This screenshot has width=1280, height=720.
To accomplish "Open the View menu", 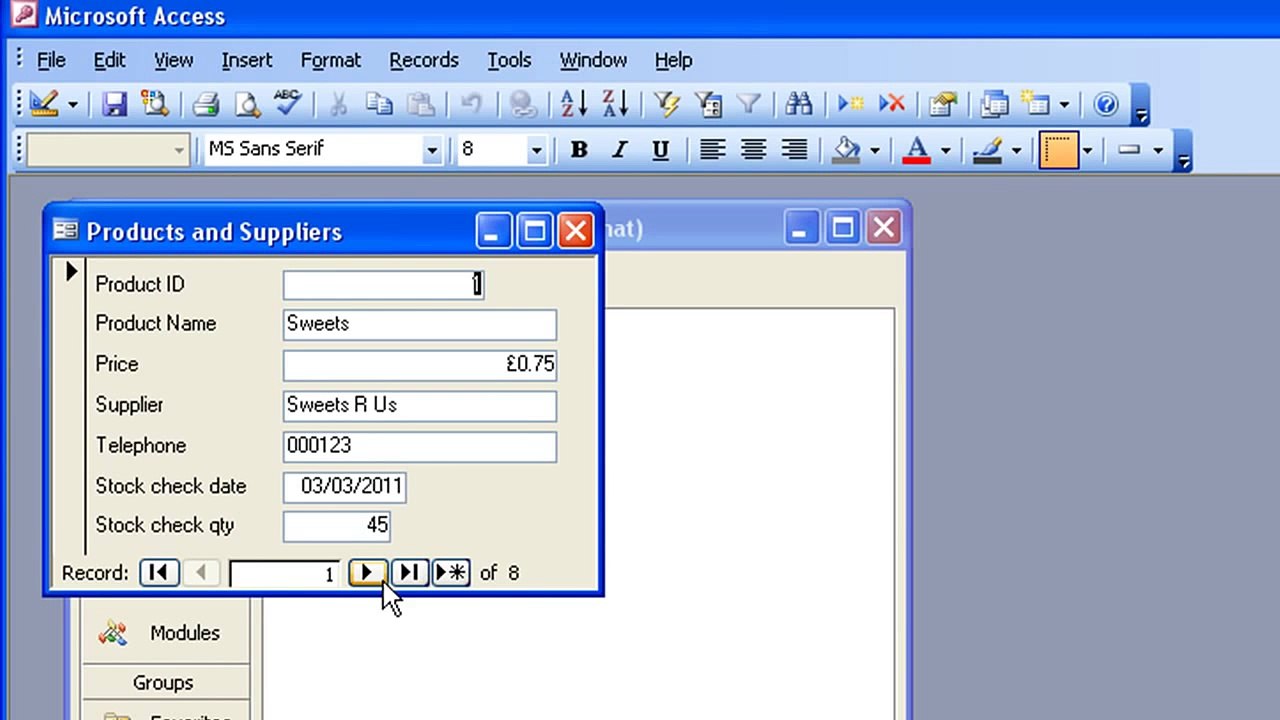I will [x=173, y=60].
